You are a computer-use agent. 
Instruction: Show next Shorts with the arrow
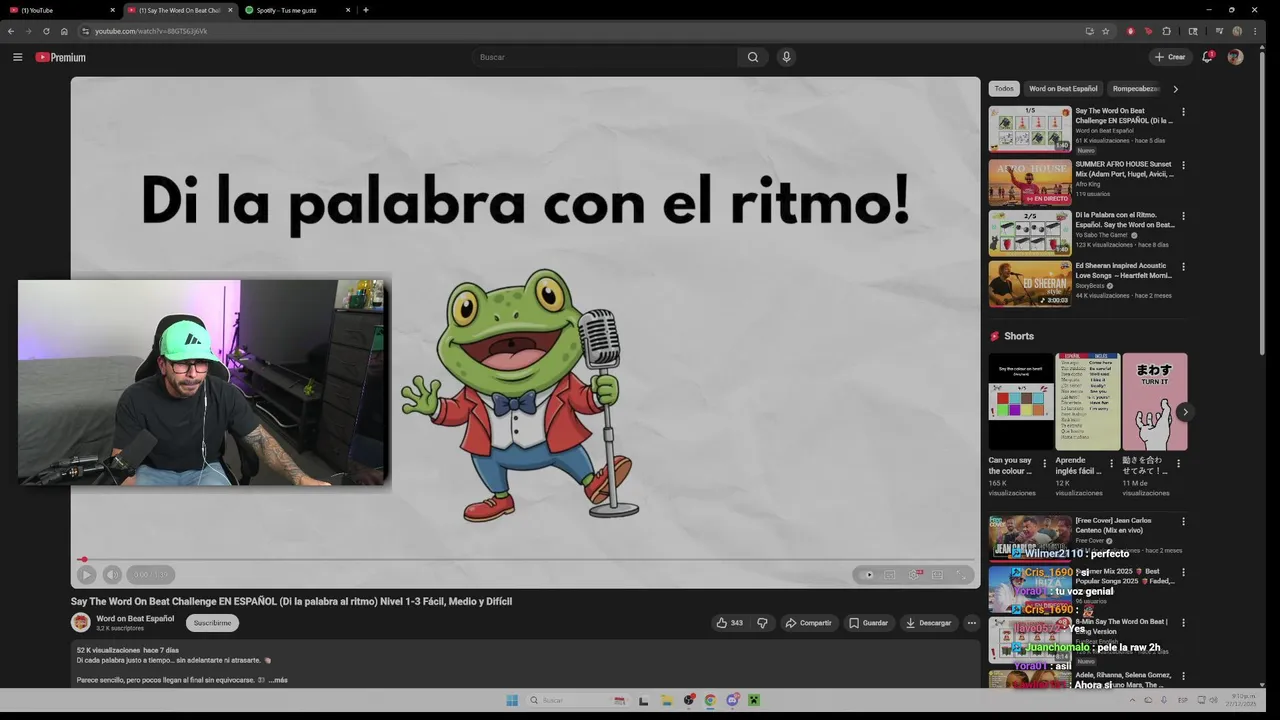(x=1185, y=412)
